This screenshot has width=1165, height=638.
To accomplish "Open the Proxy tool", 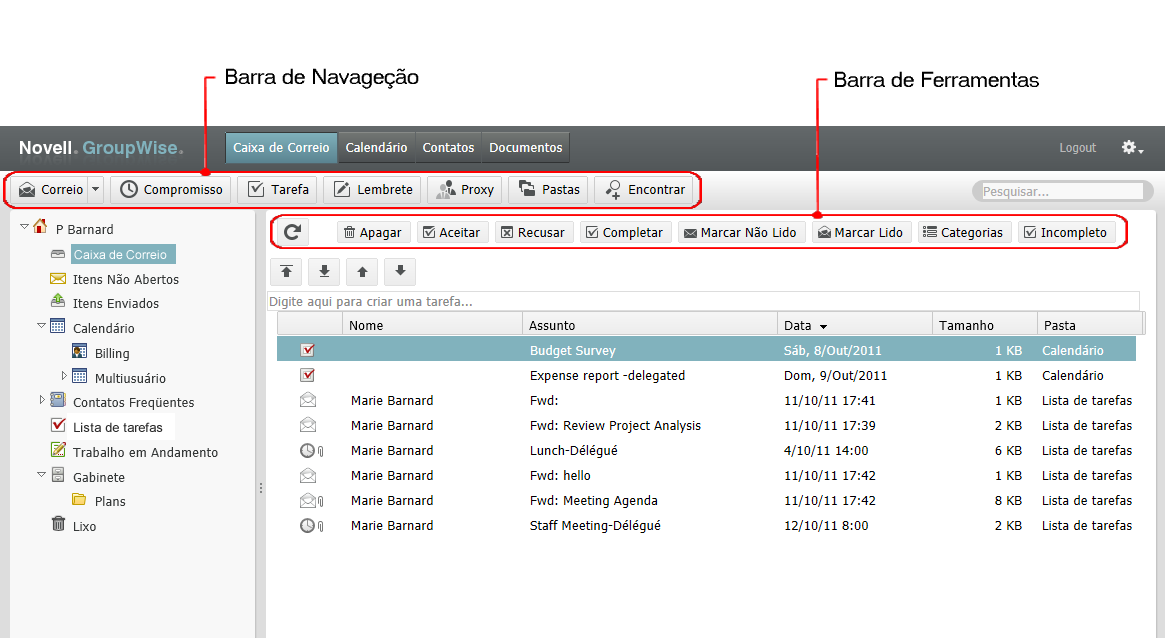I will click(x=465, y=189).
